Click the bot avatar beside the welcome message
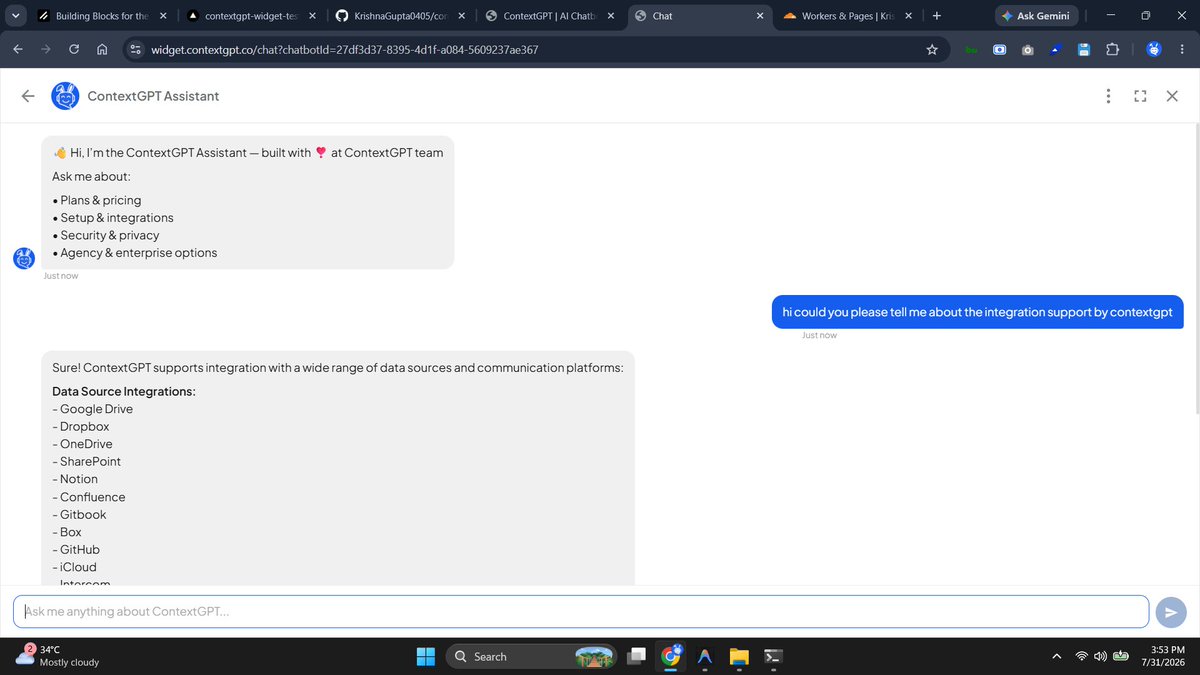 [24, 258]
